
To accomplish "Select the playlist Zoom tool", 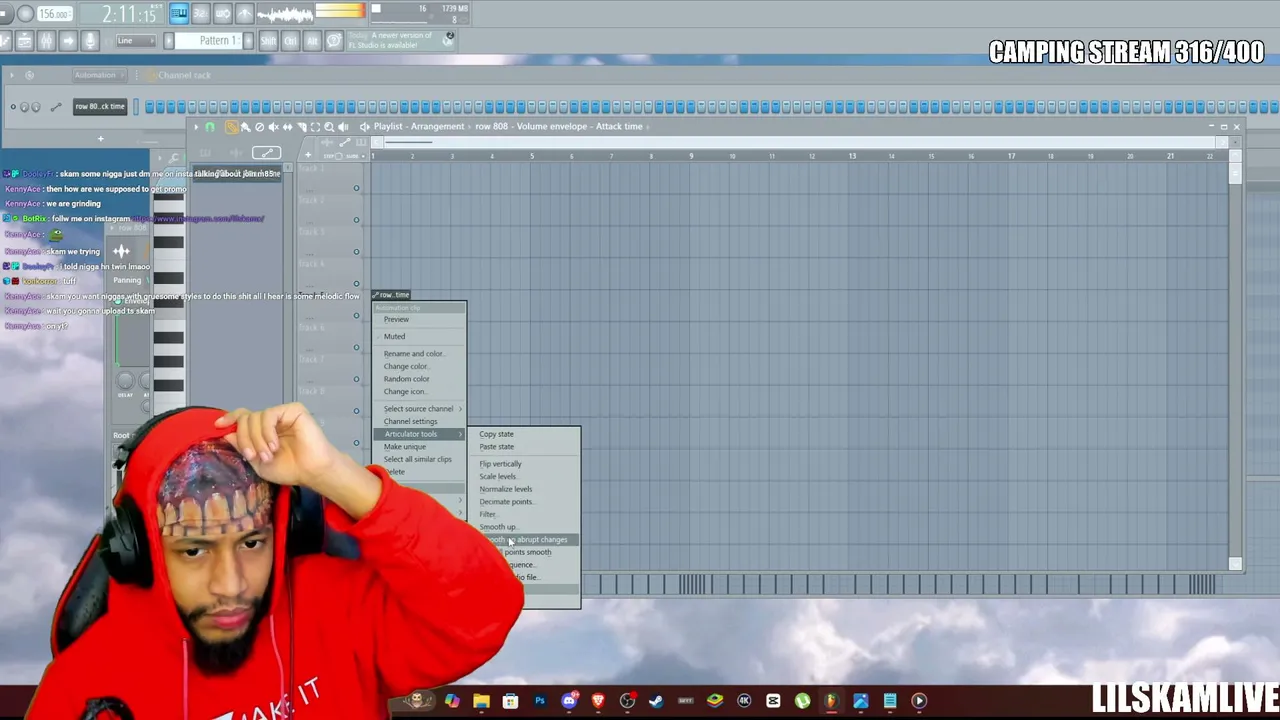I will pos(329,127).
